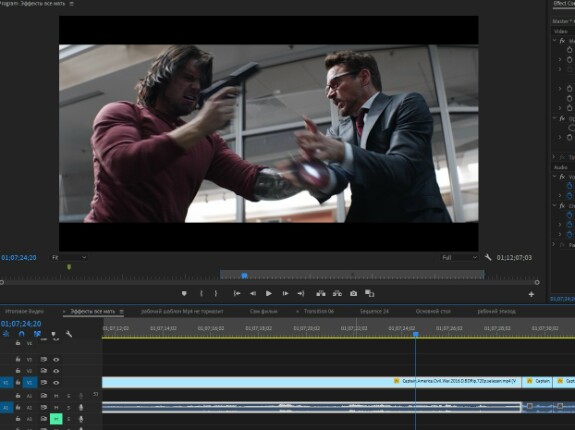Open the Program panel menu icon
The width and height of the screenshot is (575, 430).
tap(72, 4)
